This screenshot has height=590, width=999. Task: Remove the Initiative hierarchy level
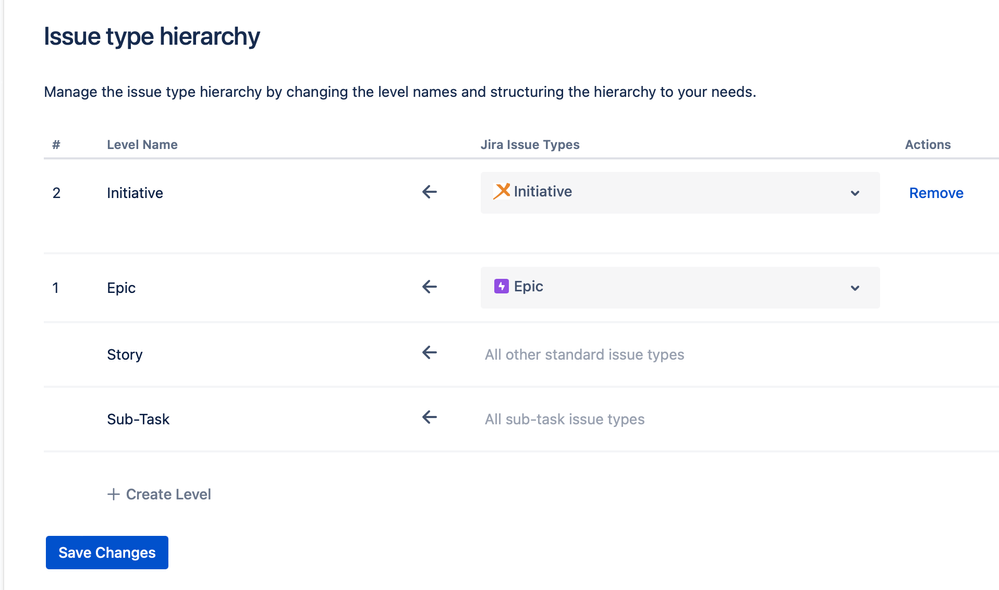(x=936, y=193)
